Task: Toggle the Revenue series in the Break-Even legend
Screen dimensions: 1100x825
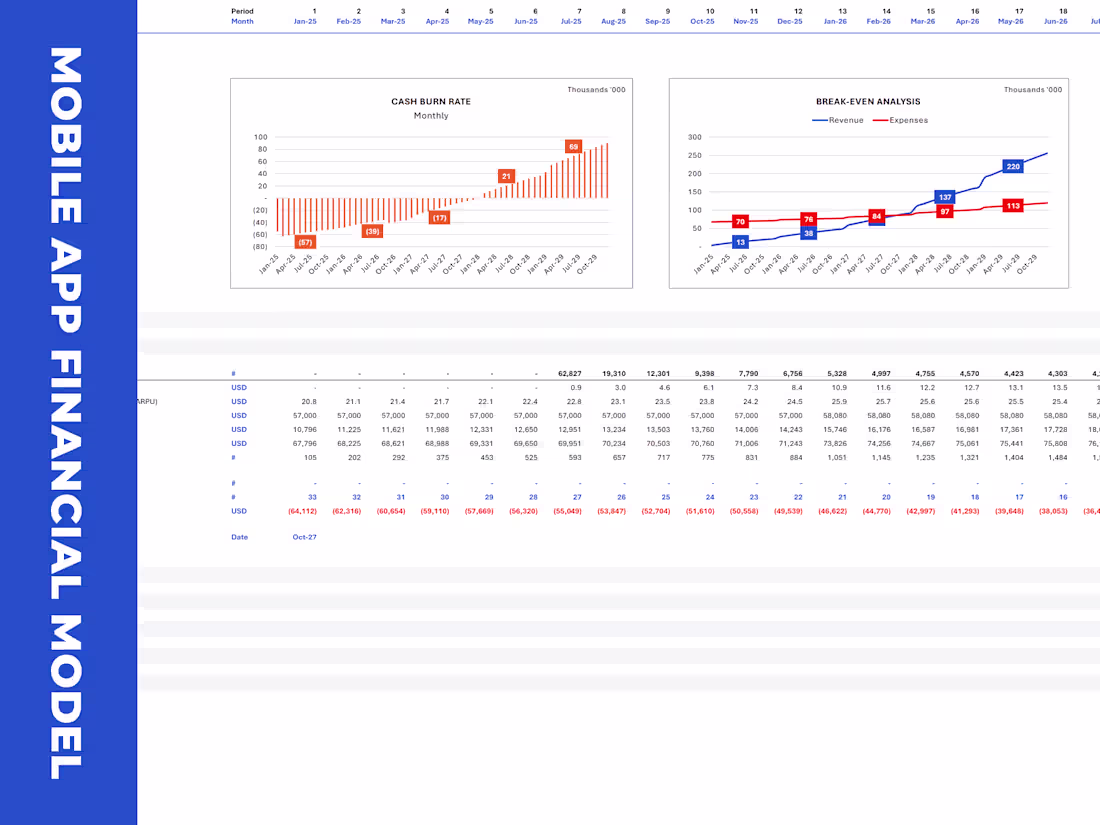Action: point(848,120)
